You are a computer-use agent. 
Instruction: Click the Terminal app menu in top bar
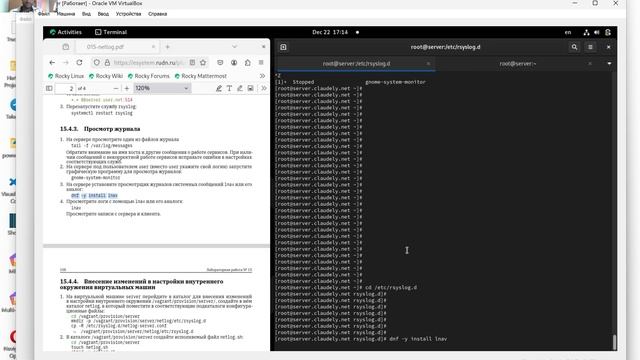tap(111, 32)
